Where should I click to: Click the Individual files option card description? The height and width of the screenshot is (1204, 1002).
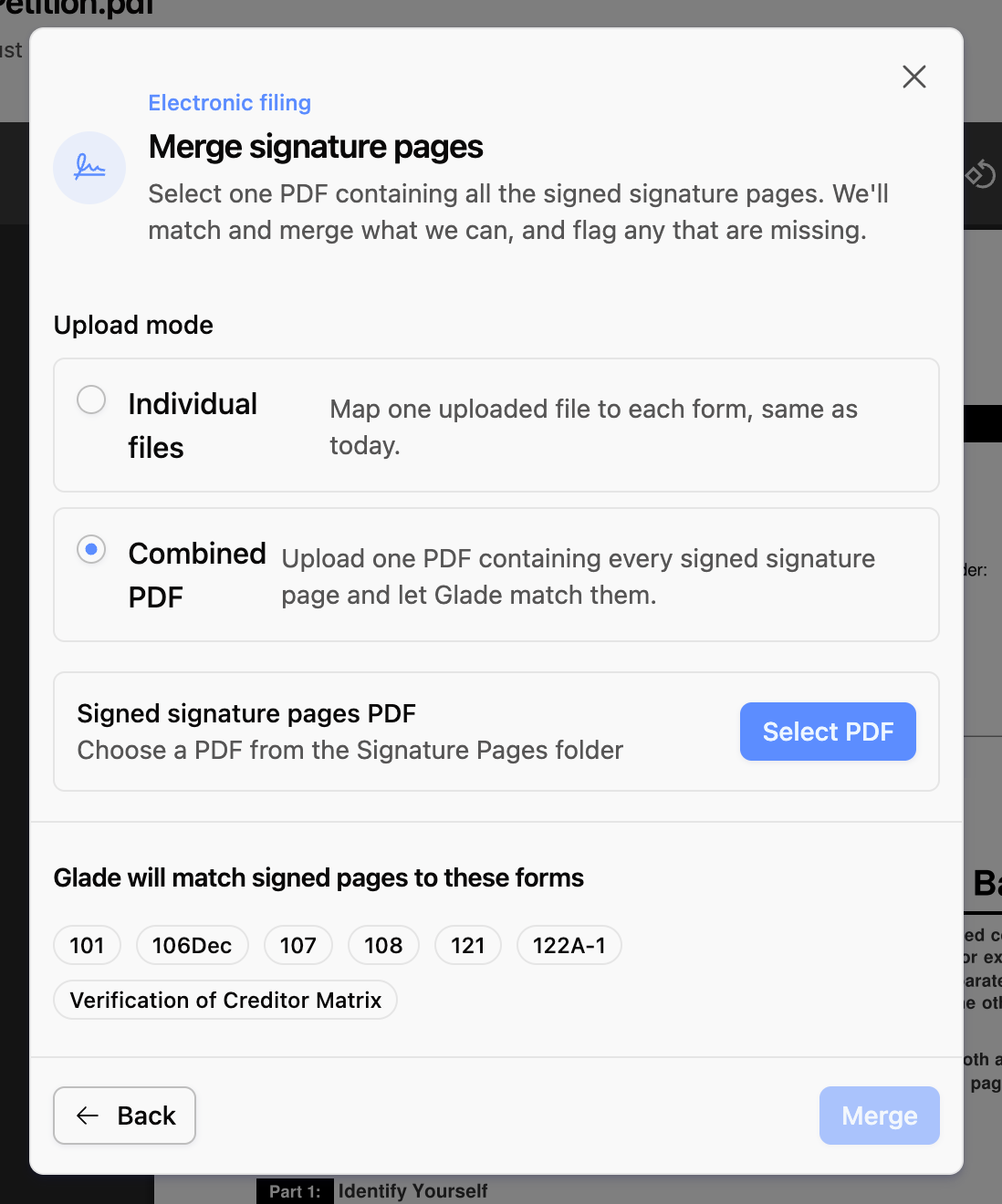[593, 427]
